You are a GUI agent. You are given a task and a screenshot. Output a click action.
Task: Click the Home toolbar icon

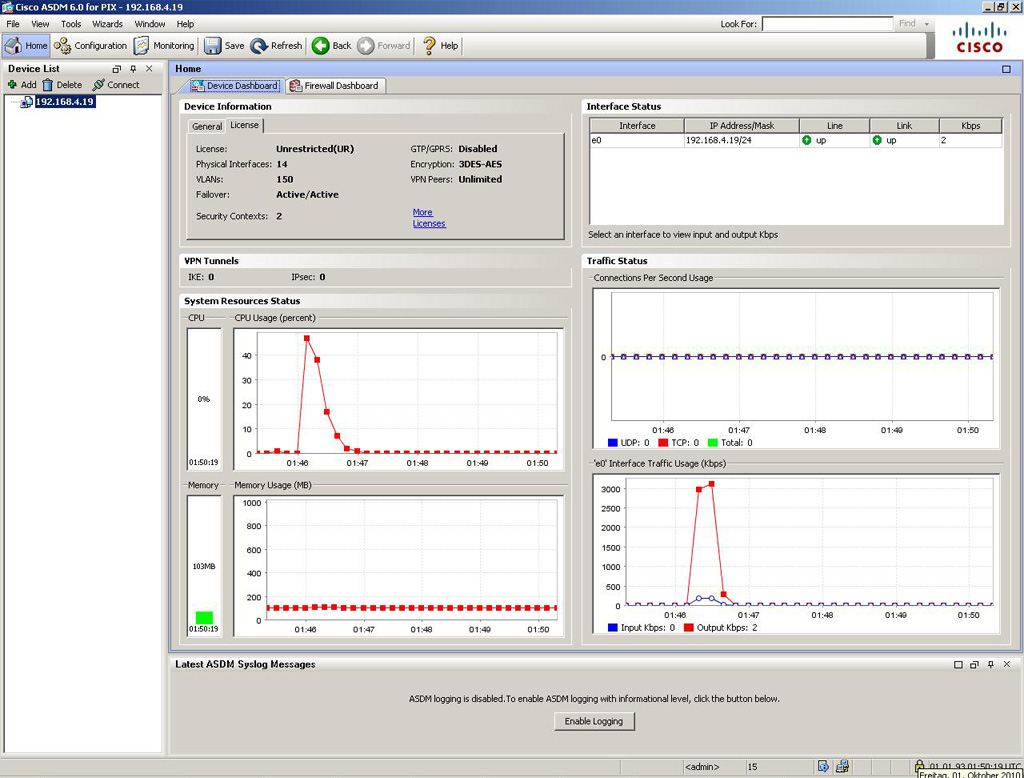click(26, 45)
